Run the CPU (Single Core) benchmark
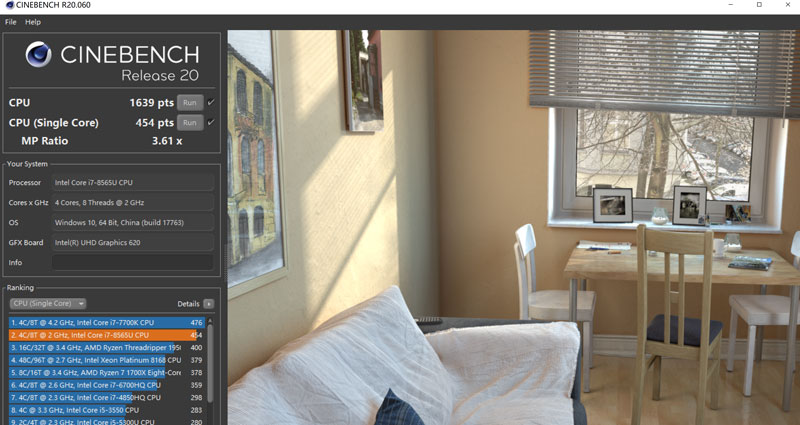This screenshot has height=425, width=800. tap(190, 122)
